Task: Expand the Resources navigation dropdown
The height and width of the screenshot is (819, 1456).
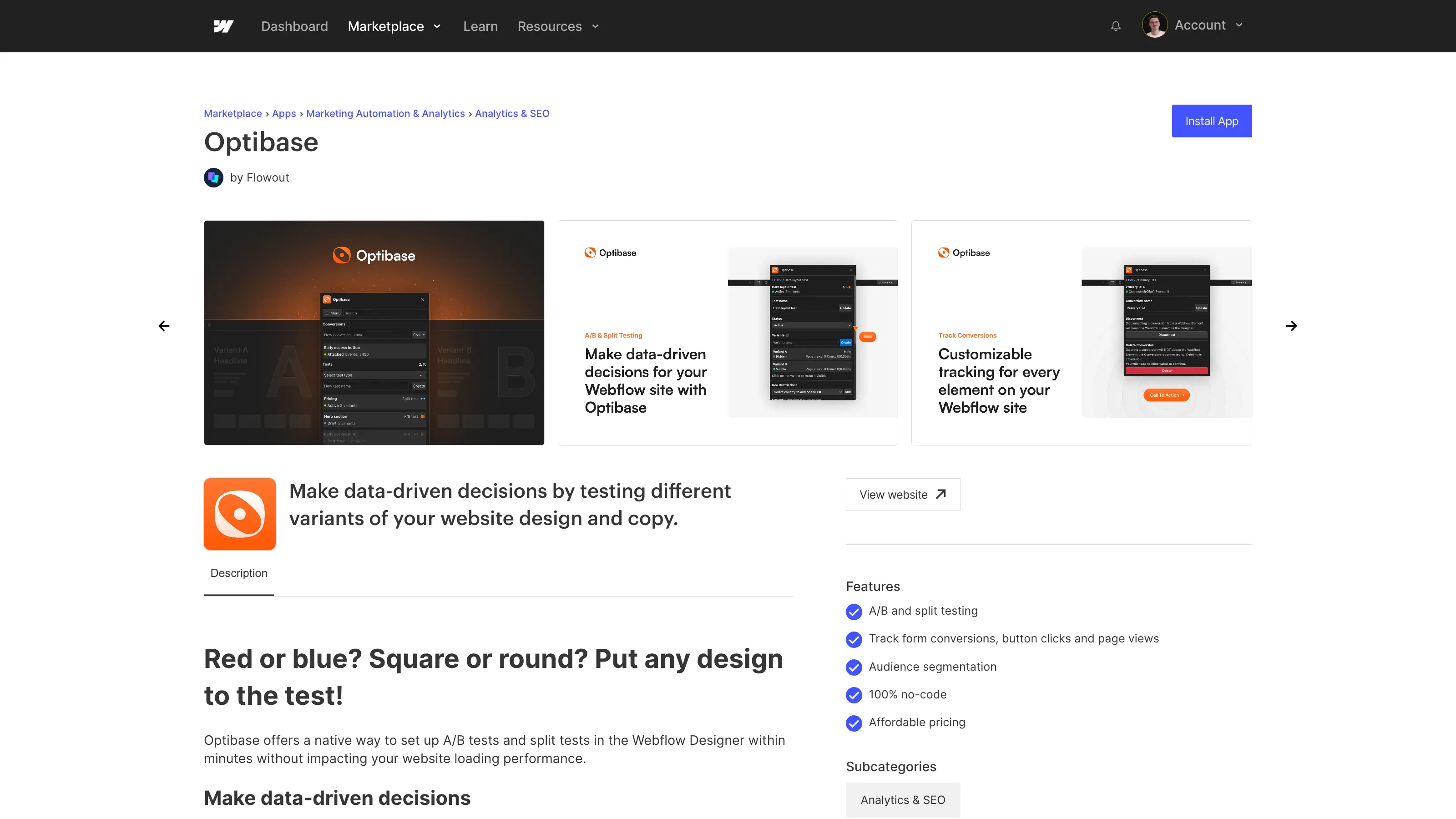Action: (557, 26)
